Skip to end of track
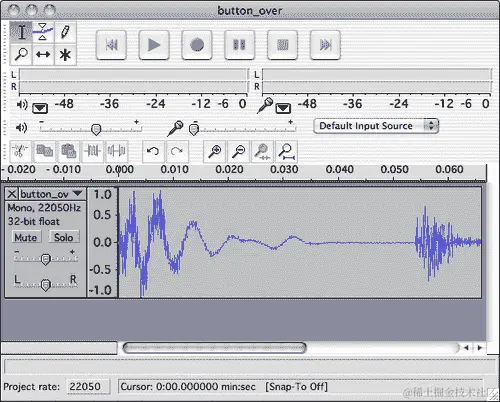 click(325, 45)
